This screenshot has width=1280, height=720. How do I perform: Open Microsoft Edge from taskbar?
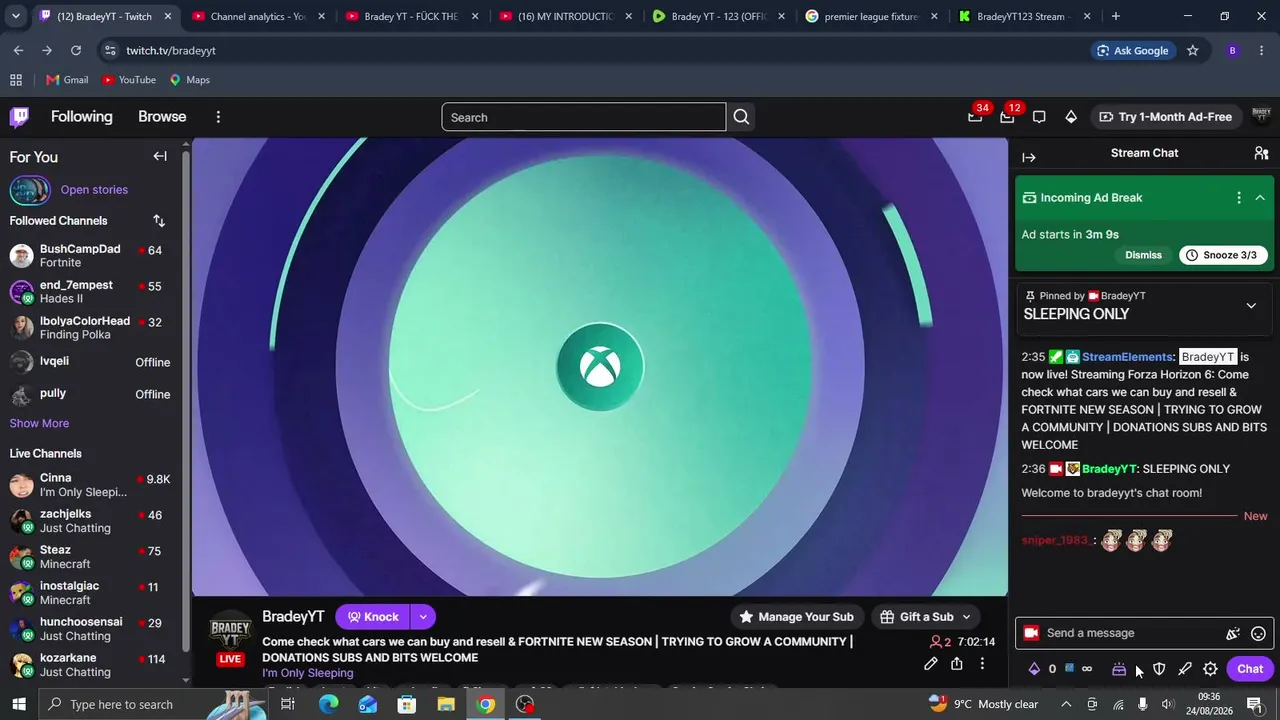click(328, 704)
